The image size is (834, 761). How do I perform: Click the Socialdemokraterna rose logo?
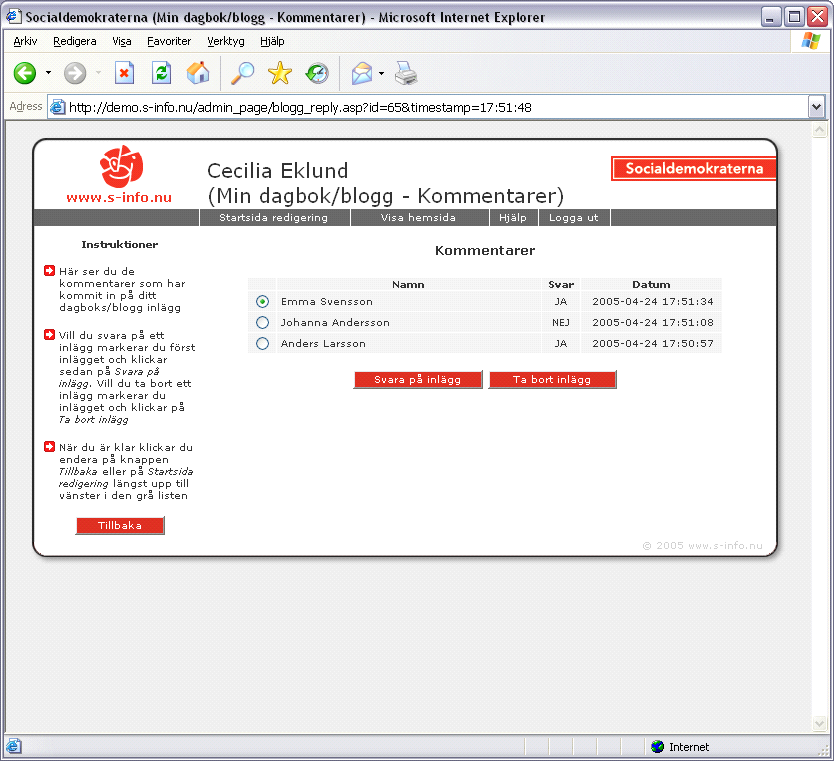click(x=121, y=166)
